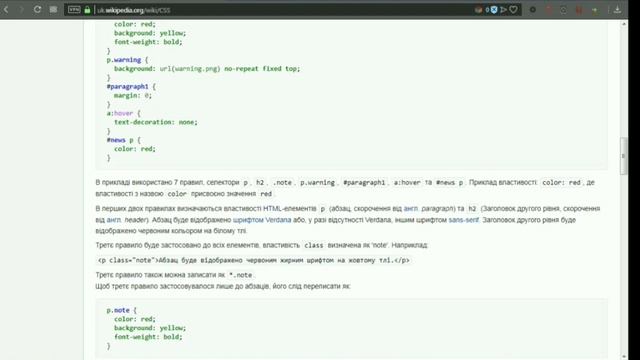Go forward to the next page
640x360 pixels.
(x=21, y=9)
